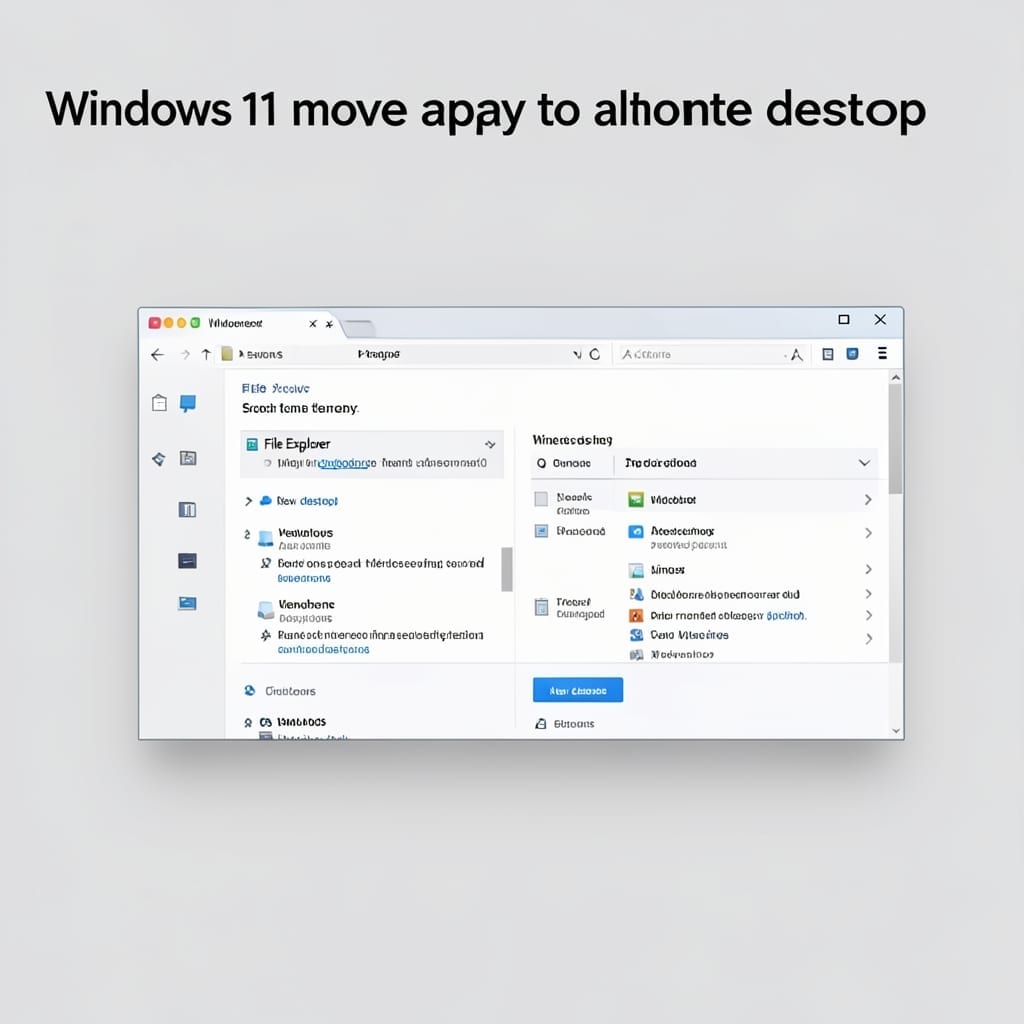Switch to the Widoeneor tab
Image resolution: width=1024 pixels, height=1024 pixels.
235,323
